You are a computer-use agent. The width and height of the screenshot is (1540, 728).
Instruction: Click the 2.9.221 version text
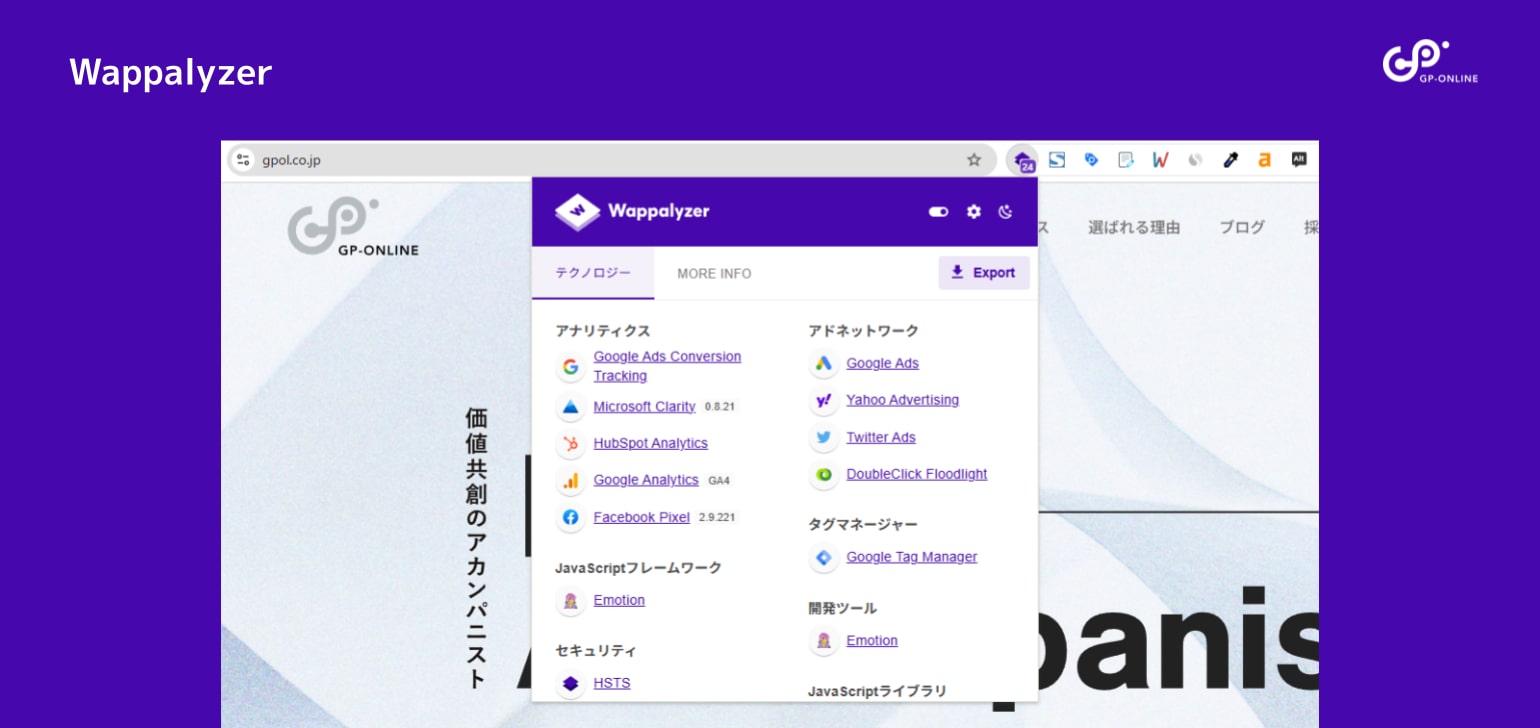pos(717,517)
